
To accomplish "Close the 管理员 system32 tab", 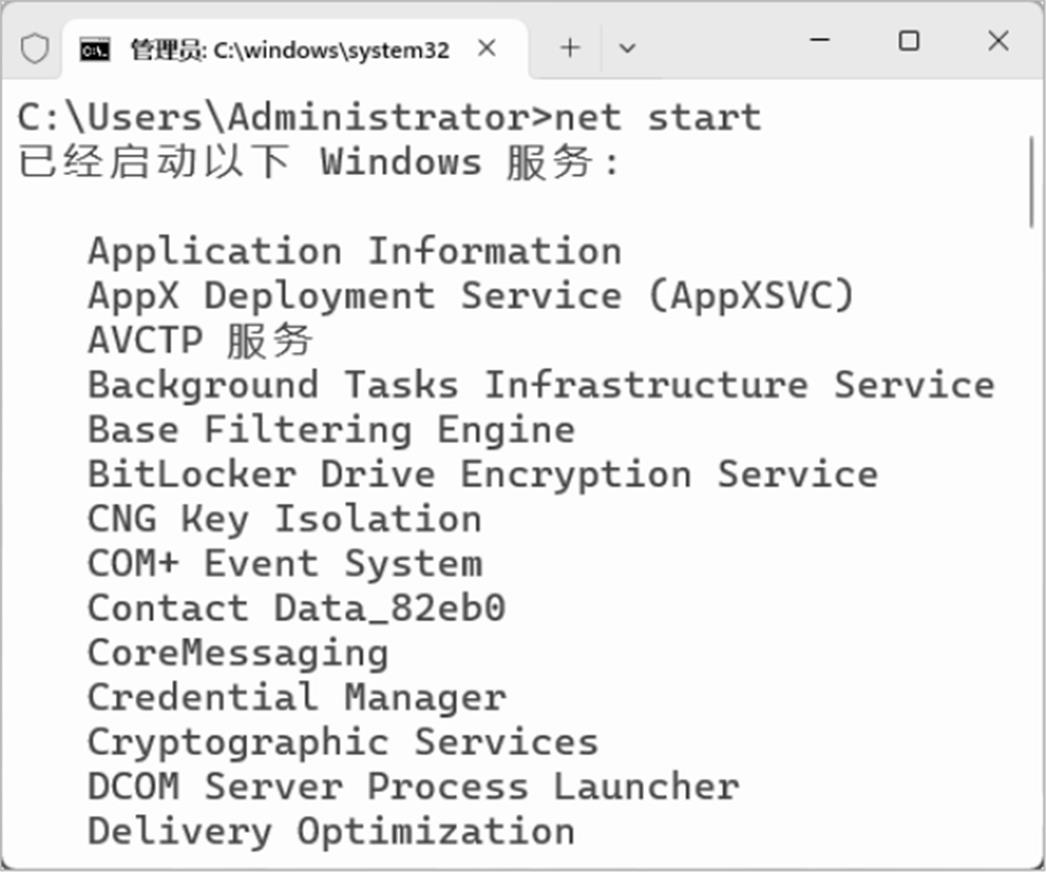I will coord(487,48).
